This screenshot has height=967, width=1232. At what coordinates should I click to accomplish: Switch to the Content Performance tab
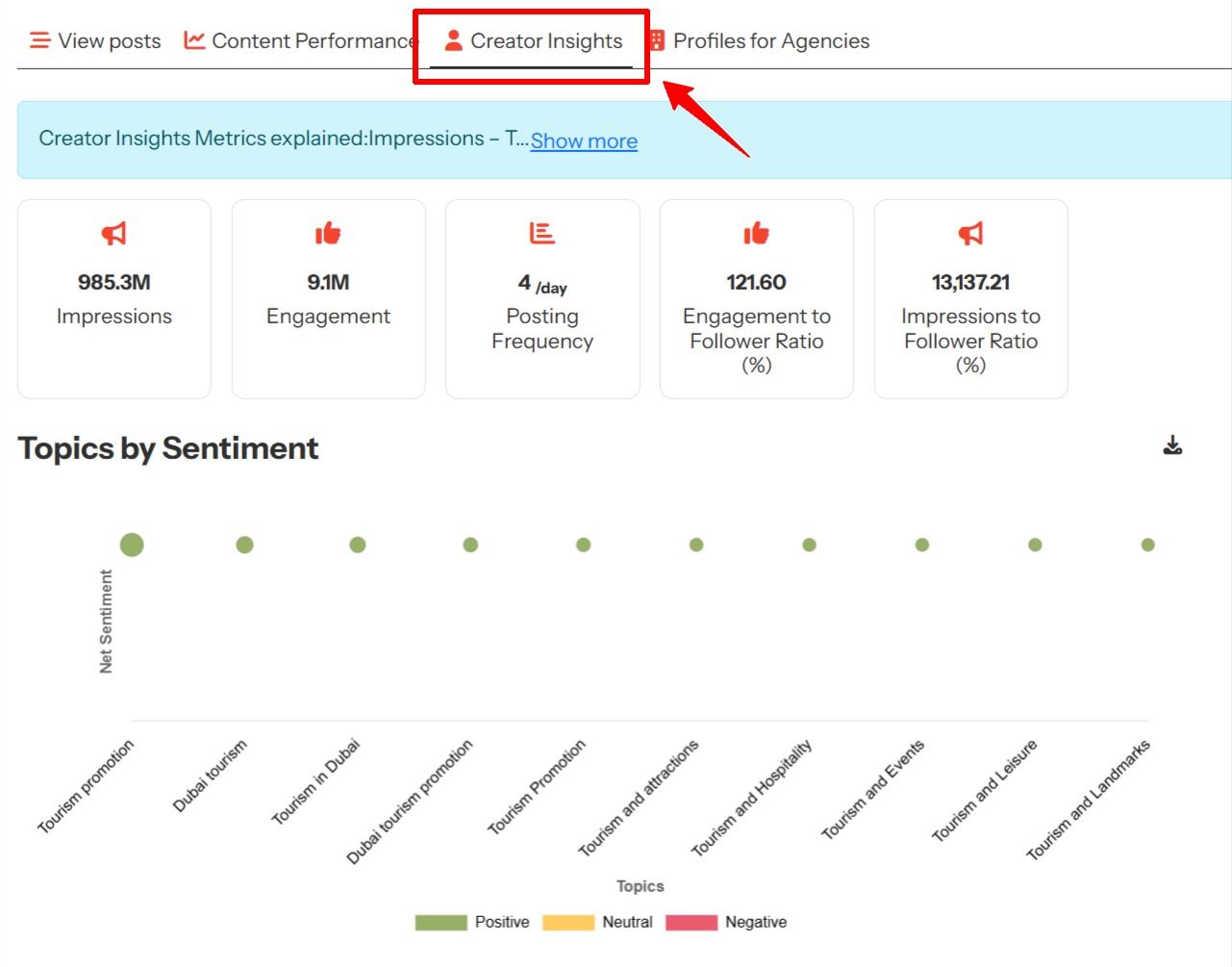(313, 41)
